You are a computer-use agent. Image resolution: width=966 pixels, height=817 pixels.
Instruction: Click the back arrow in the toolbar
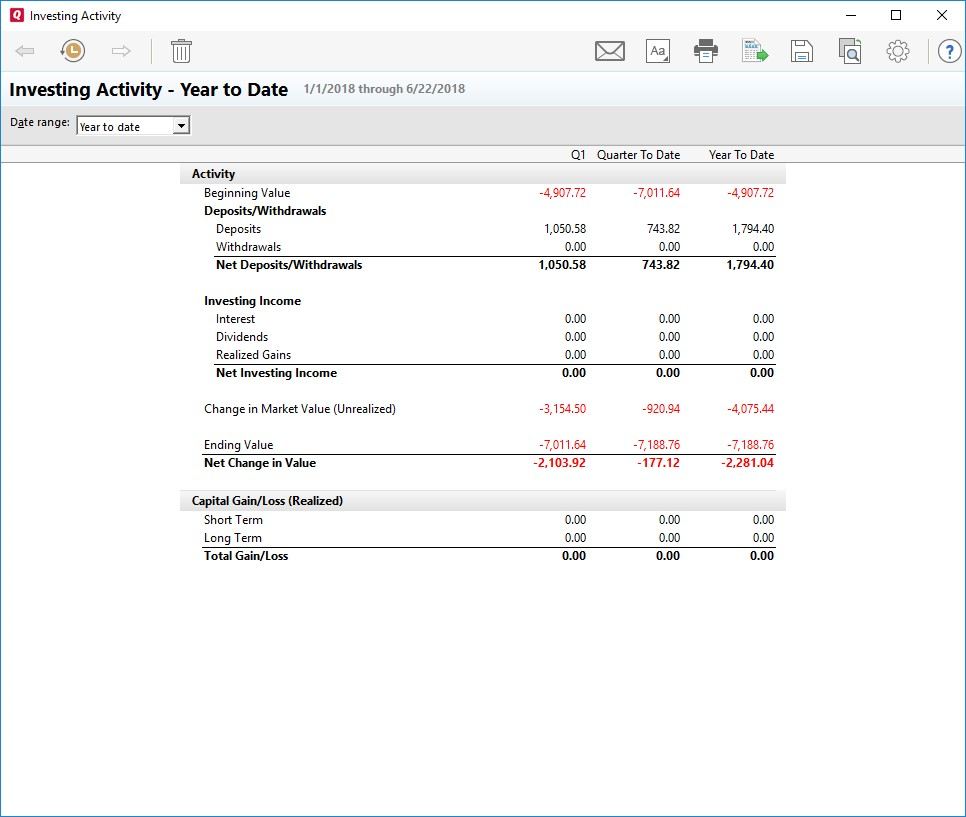coord(26,51)
